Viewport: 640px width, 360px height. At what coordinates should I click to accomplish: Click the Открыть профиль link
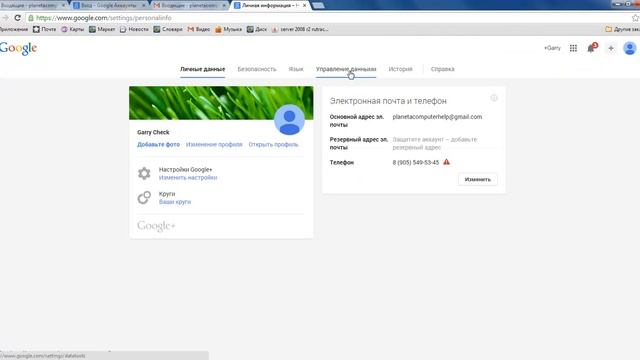coord(273,144)
